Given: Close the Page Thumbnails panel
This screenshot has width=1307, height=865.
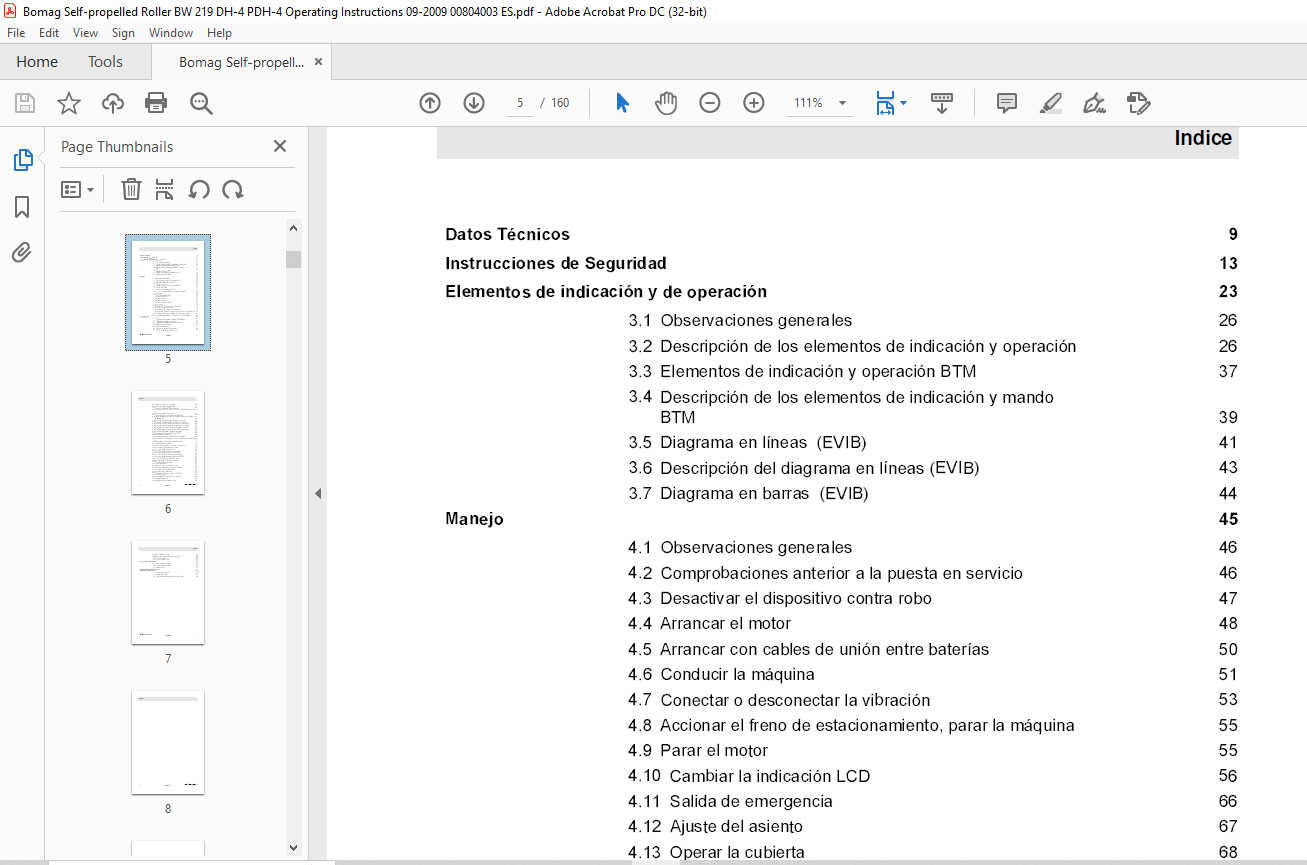Looking at the screenshot, I should tap(280, 146).
